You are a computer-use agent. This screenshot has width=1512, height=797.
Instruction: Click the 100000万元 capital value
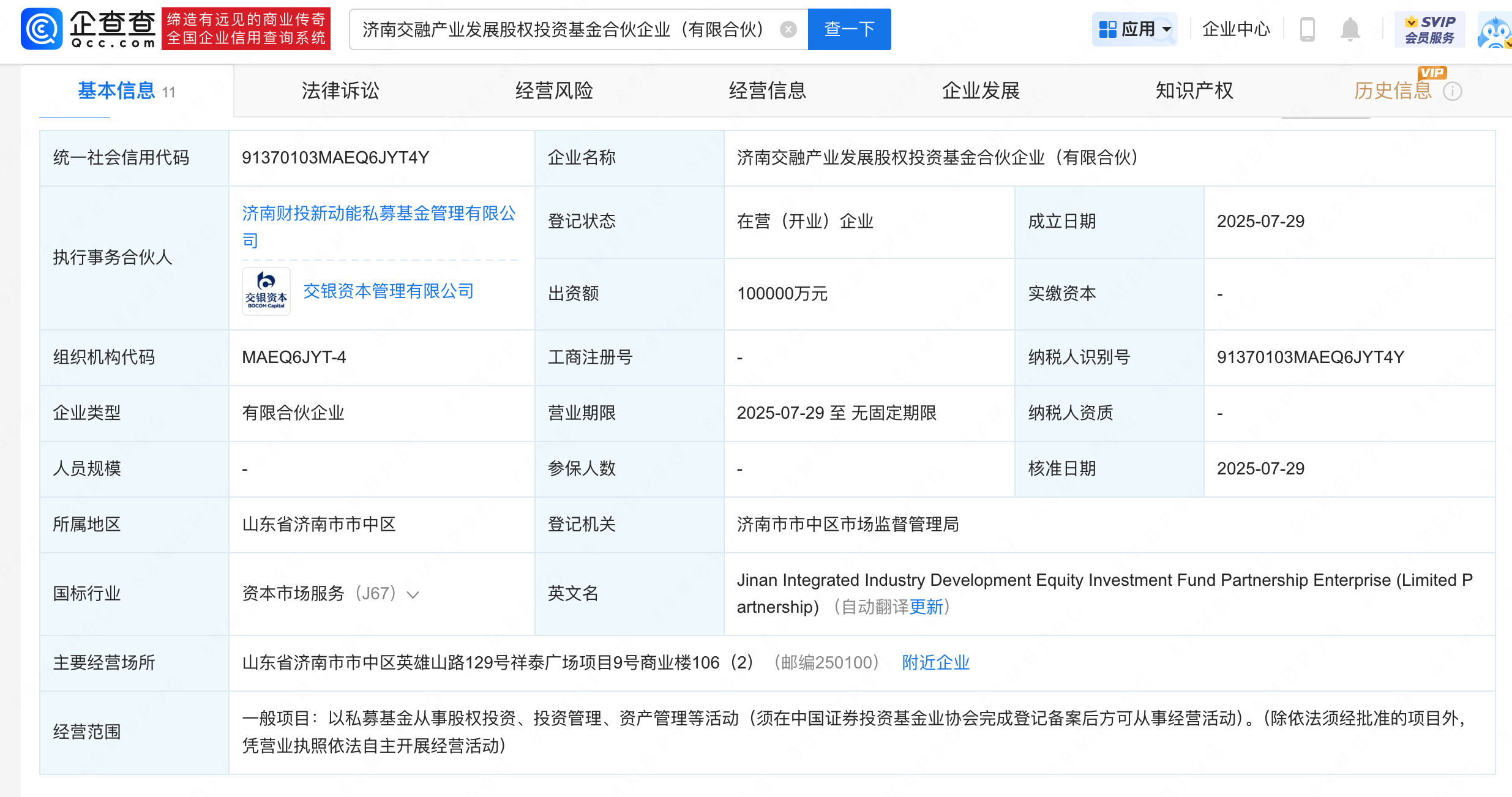pos(782,294)
